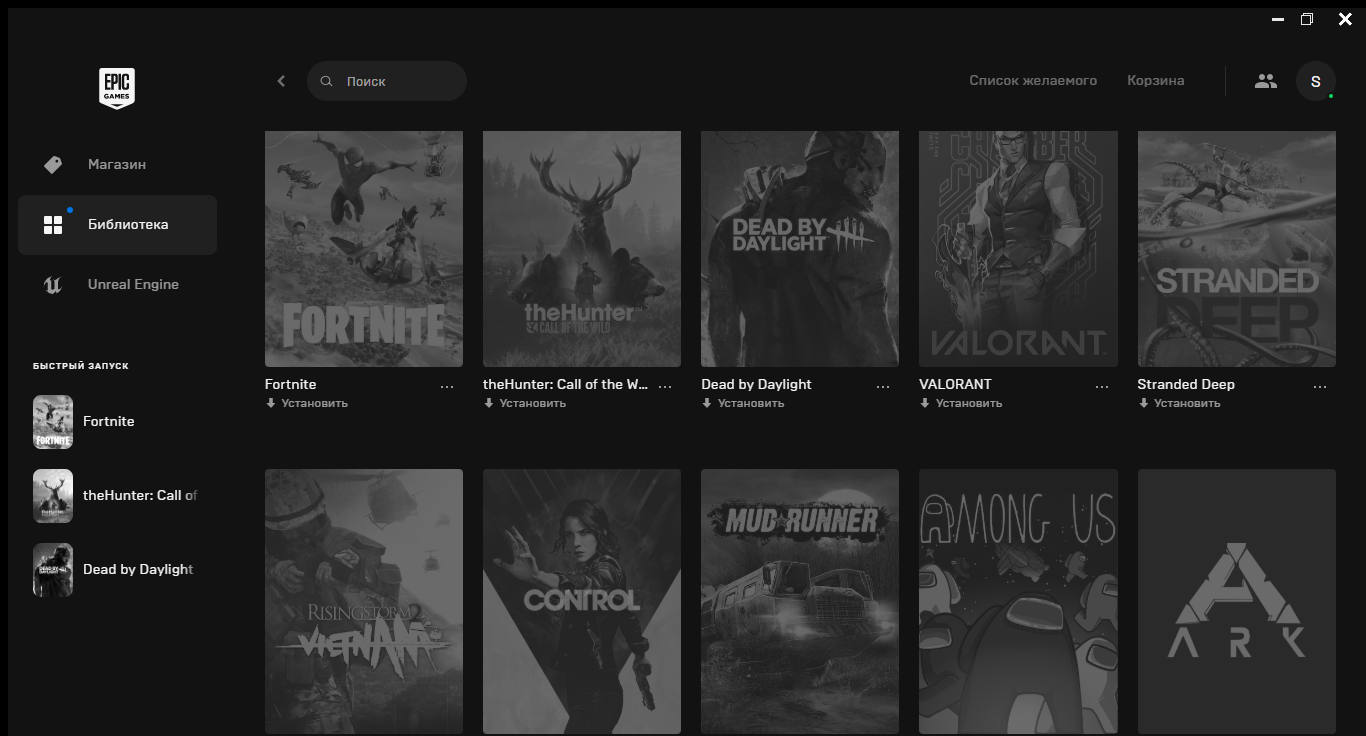Minimize the Epic Games Launcher window
Screen dimensions: 1366x736
pos(1277,20)
